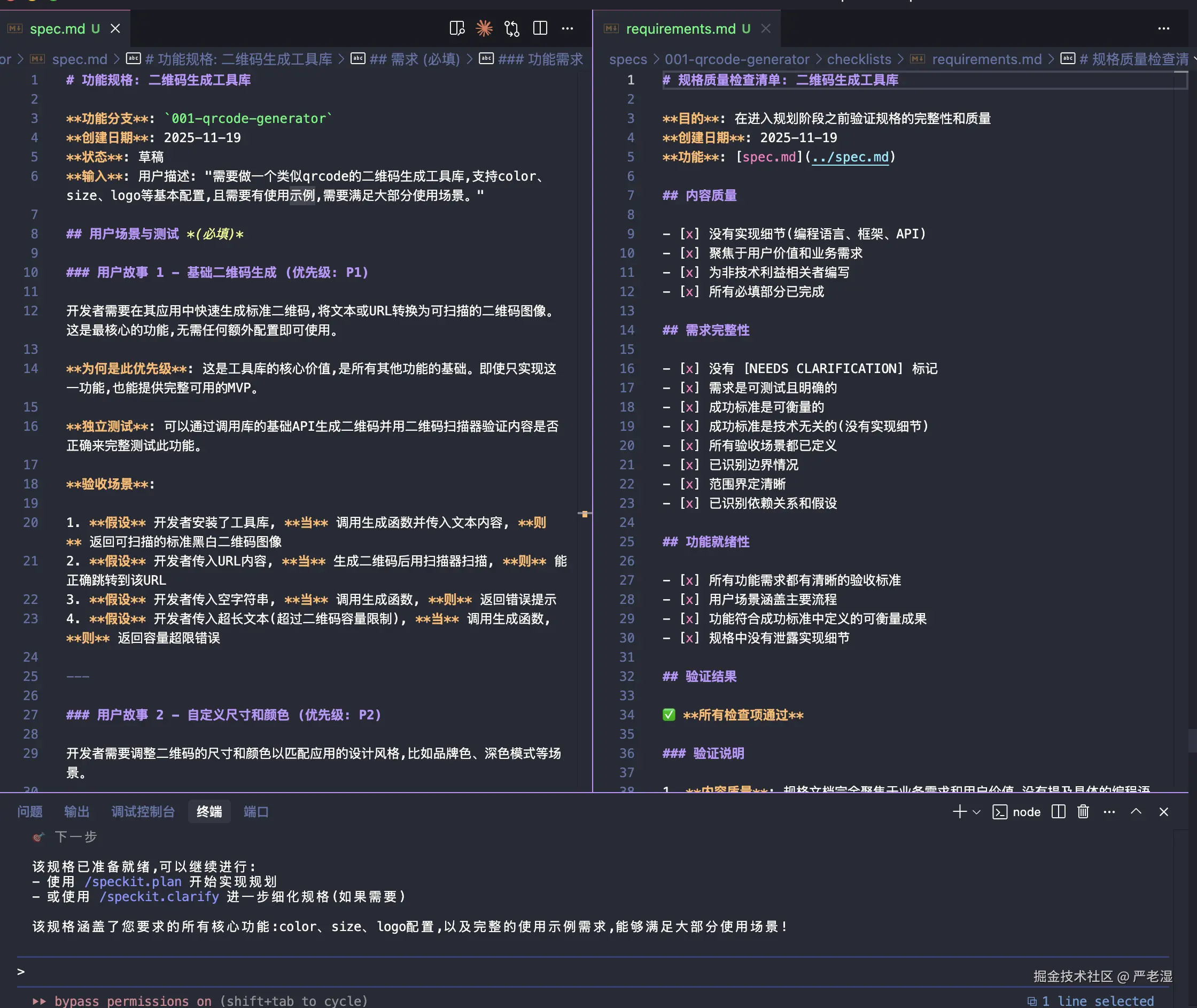The height and width of the screenshot is (1008, 1197).
Task: Split the spec.md editor to the right
Action: 540,28
